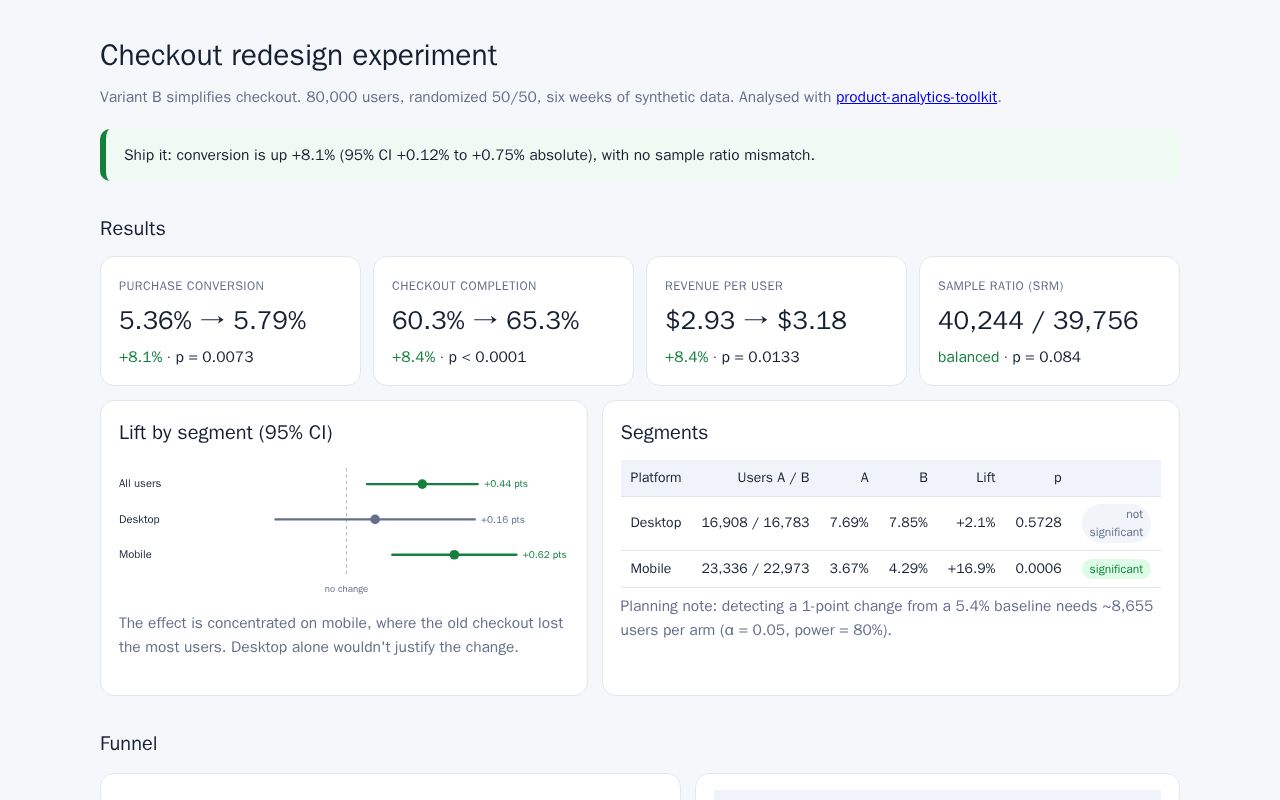Click the "Desktop" cell in the Segments table

(x=656, y=523)
